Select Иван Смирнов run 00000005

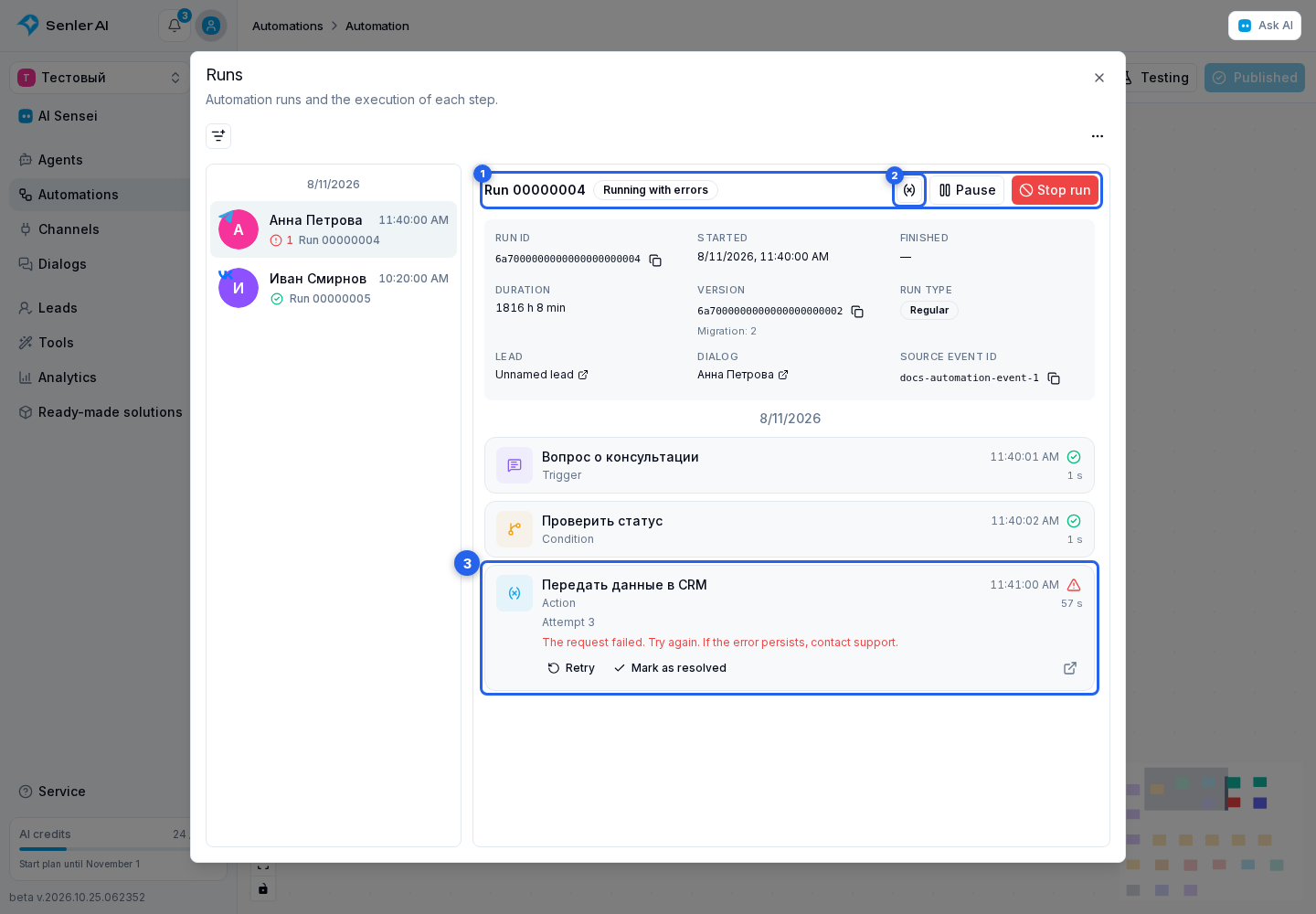tap(334, 288)
